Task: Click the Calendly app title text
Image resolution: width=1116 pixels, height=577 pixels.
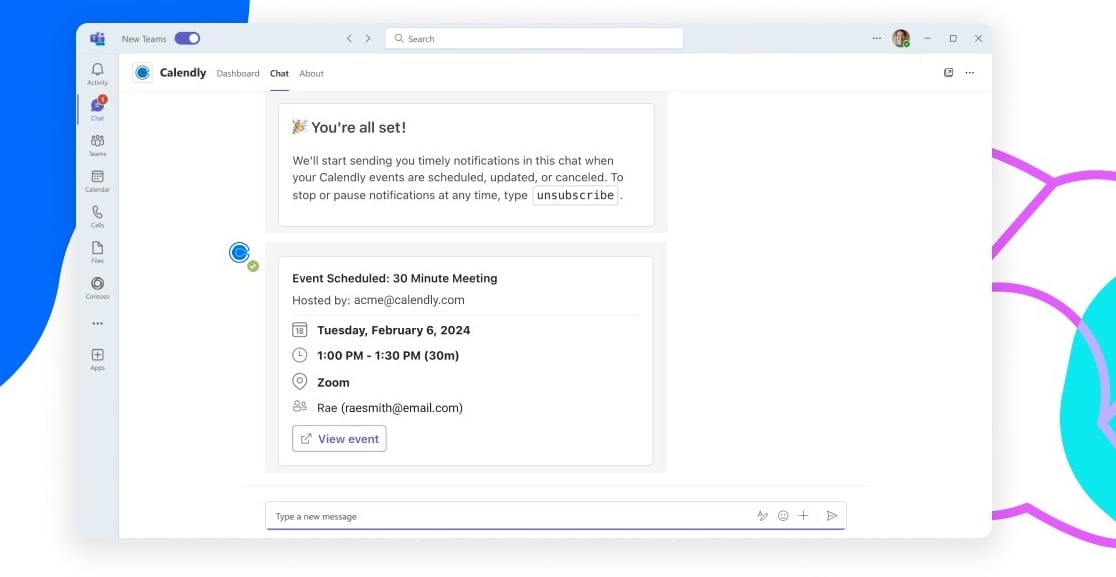Action: (183, 73)
